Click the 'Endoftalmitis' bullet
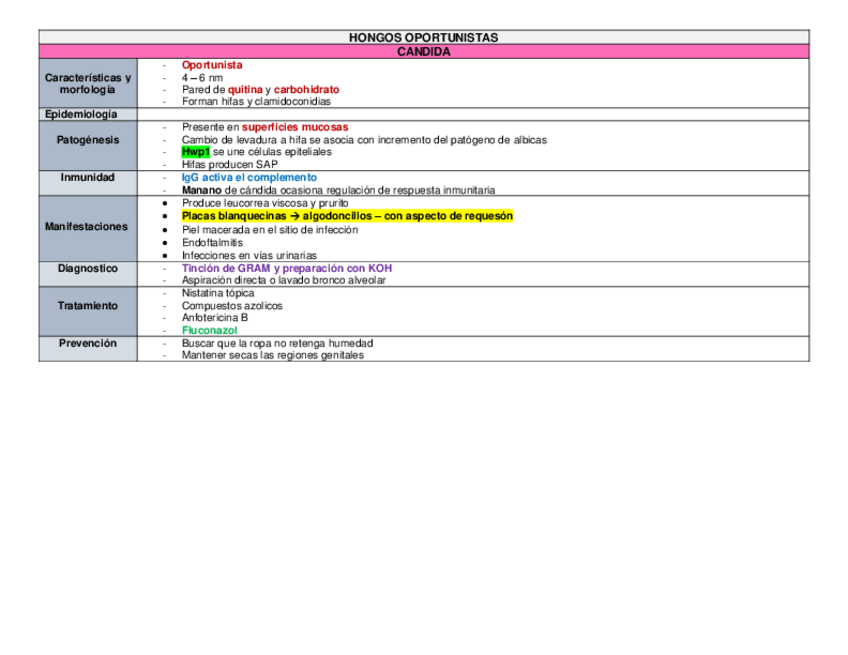This screenshot has height=655, width=848. (212, 243)
